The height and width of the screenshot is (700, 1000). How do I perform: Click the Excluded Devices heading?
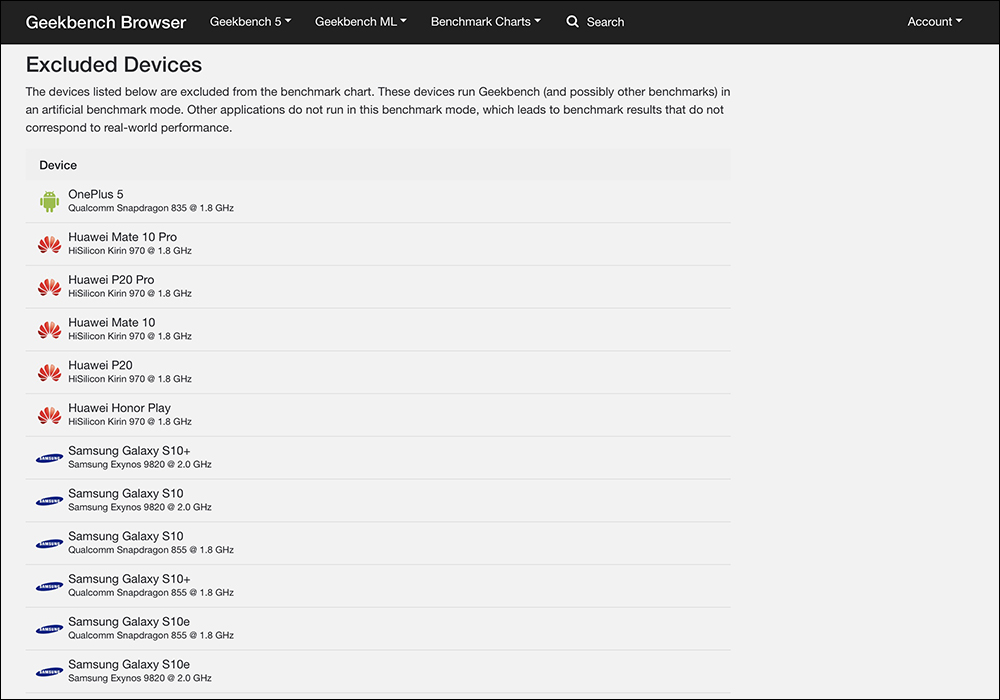(114, 64)
